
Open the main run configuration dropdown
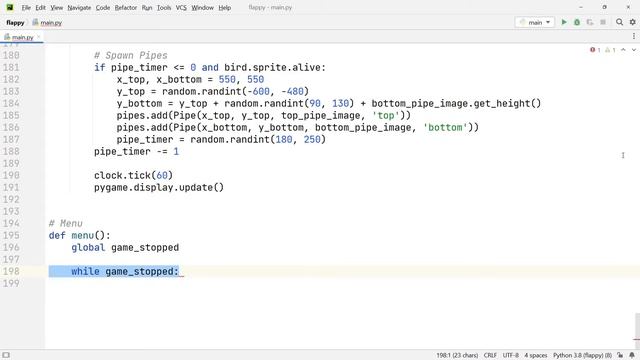535,22
